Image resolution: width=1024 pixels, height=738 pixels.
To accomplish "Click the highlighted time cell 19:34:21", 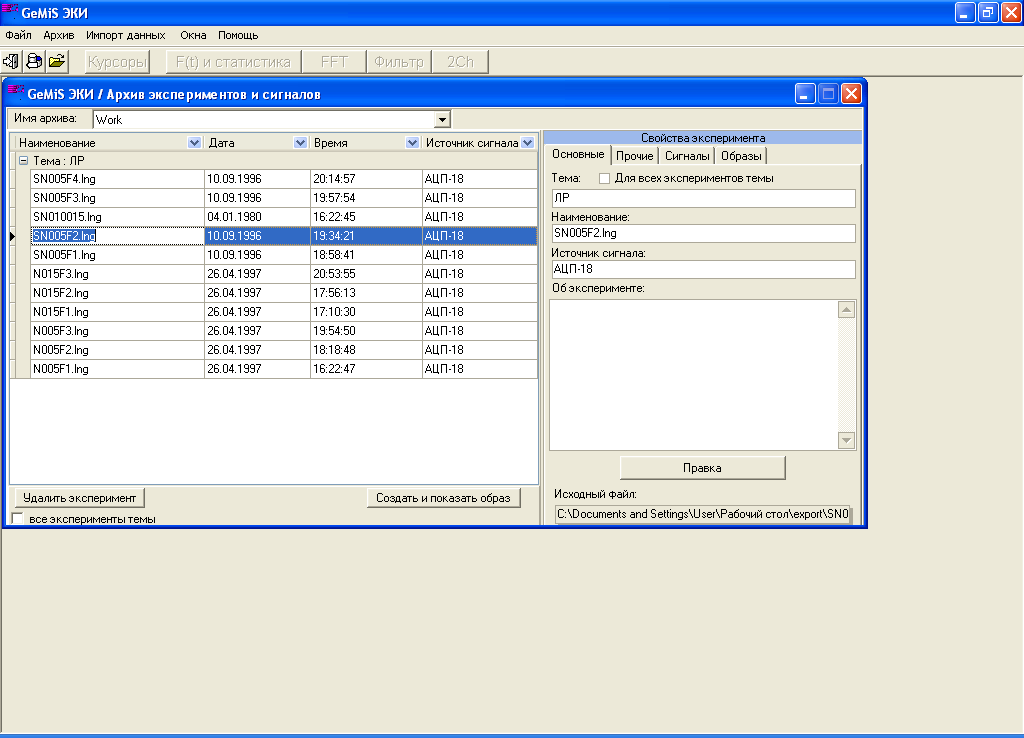I will click(366, 236).
